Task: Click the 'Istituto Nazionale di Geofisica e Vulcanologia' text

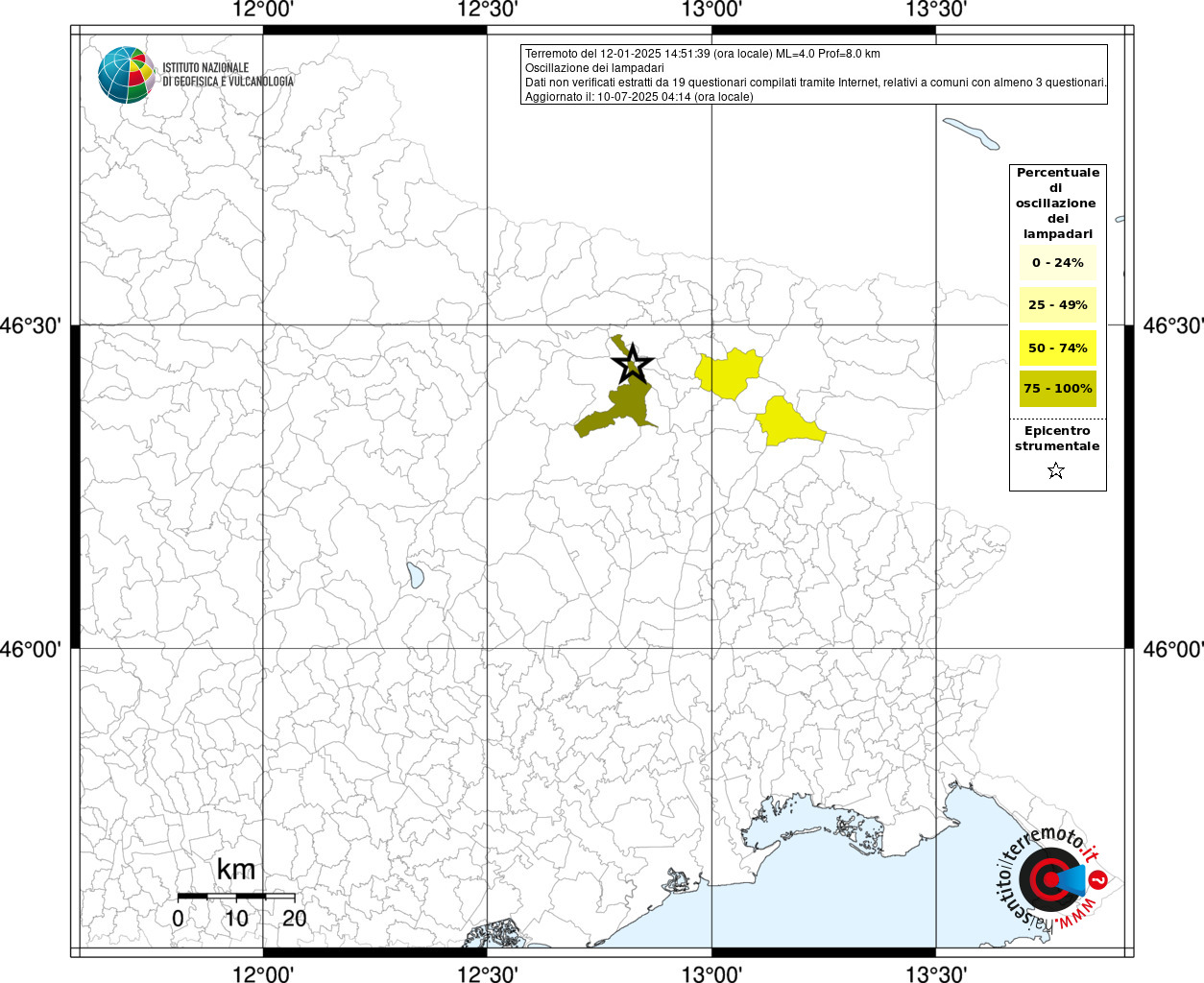Action: pos(229,75)
